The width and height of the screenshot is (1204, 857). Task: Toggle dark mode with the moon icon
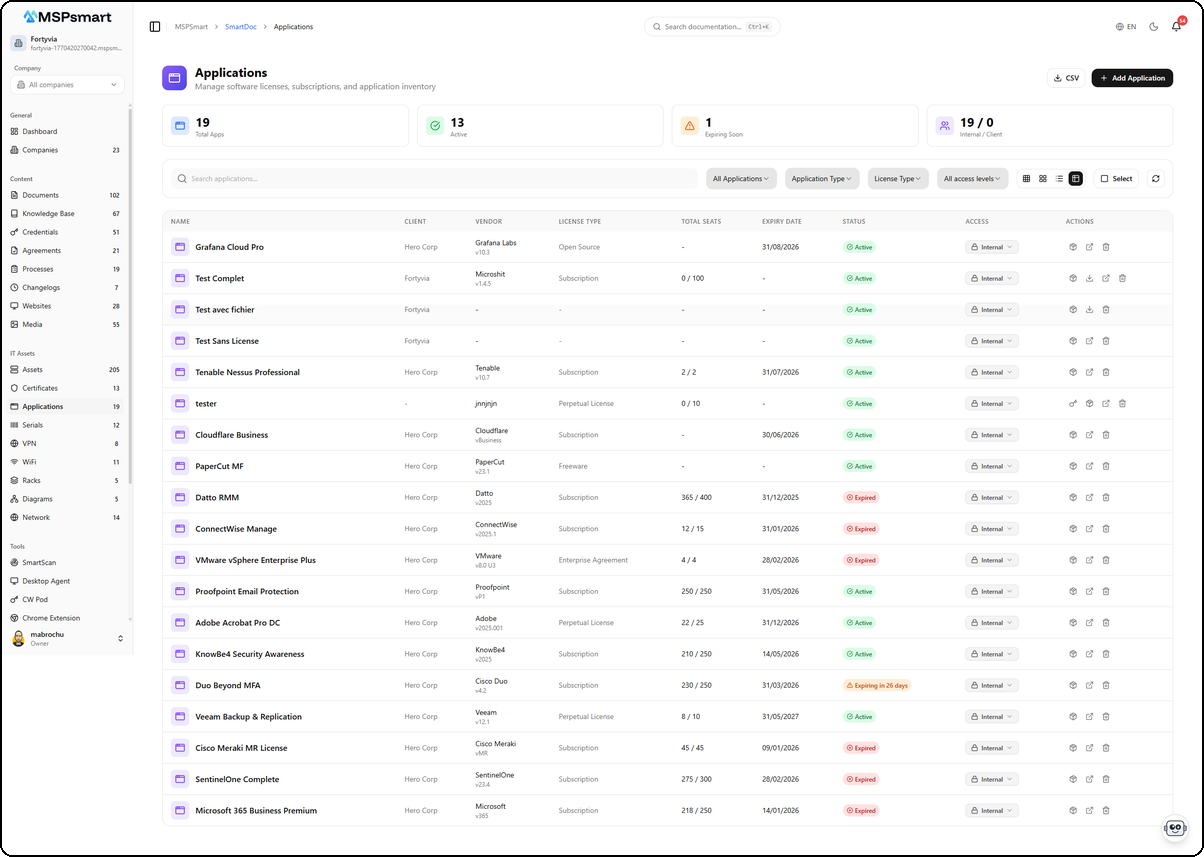click(1152, 26)
